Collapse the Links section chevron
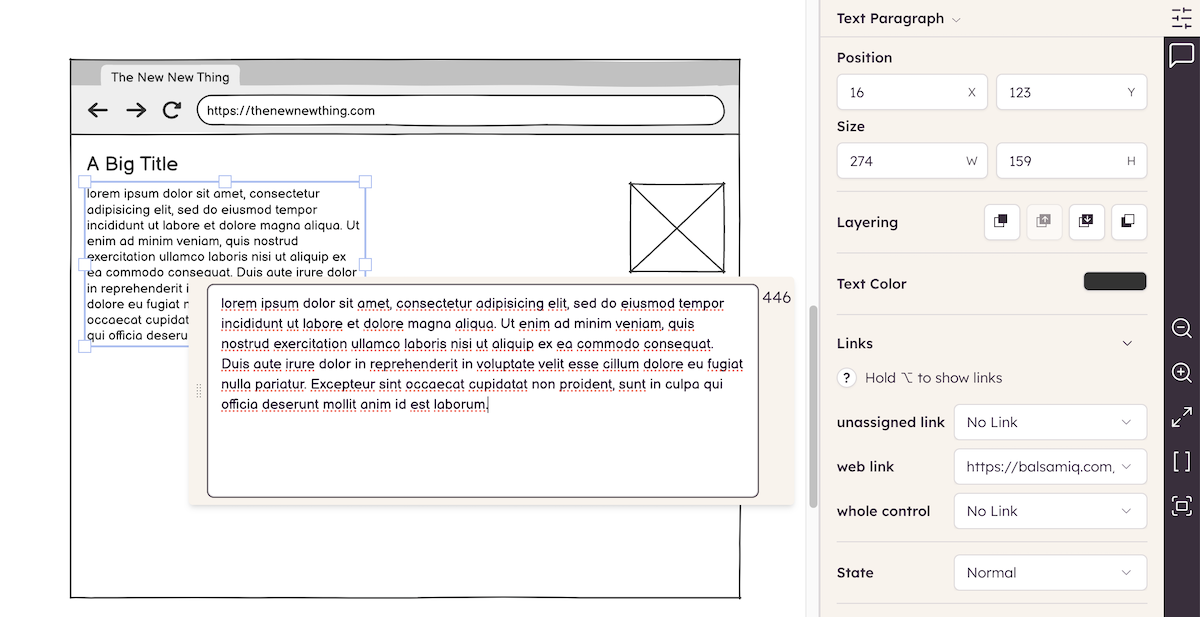The image size is (1200, 617). pos(1127,343)
